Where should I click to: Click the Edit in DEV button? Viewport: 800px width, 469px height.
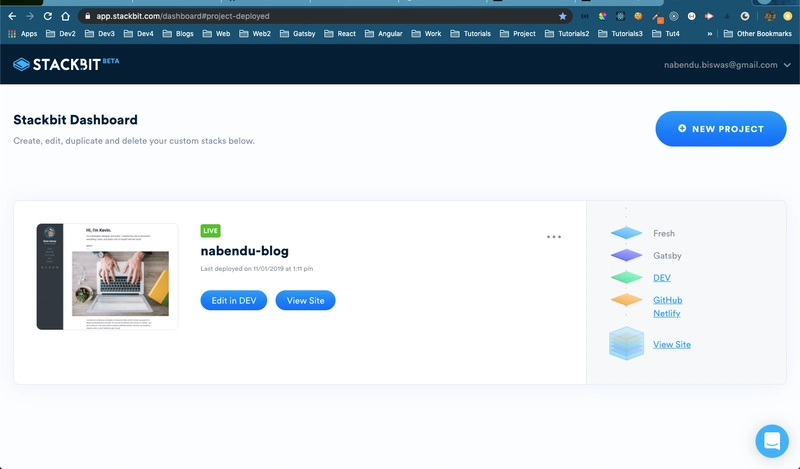pos(234,301)
